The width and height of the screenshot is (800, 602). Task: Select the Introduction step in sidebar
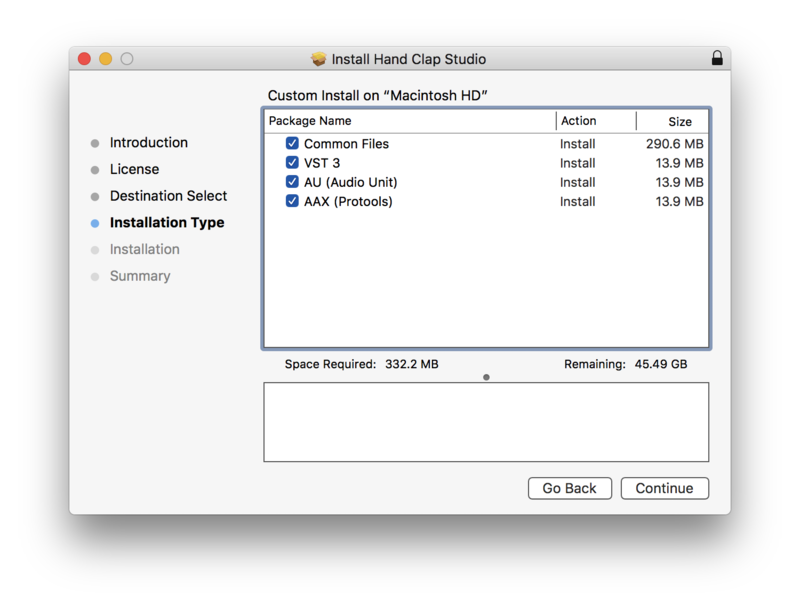coord(148,143)
